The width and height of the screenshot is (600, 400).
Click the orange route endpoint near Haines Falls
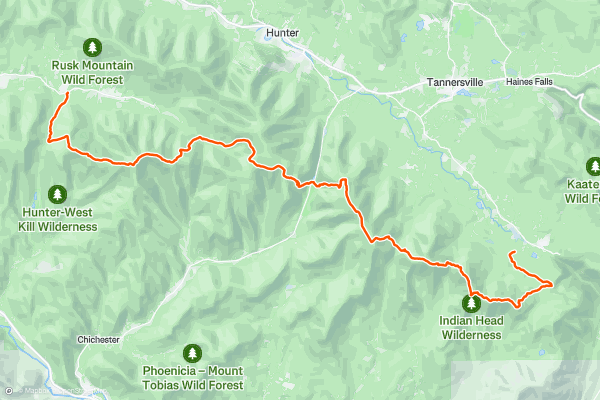point(514,252)
